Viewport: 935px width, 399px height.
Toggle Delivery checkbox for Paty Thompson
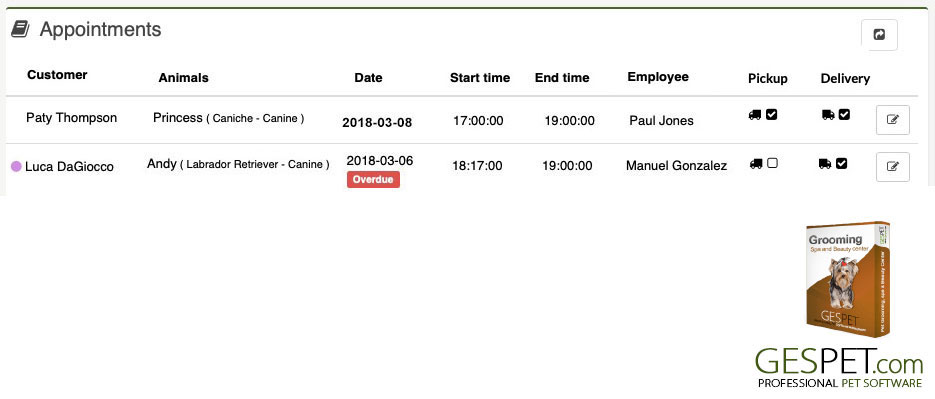point(844,114)
